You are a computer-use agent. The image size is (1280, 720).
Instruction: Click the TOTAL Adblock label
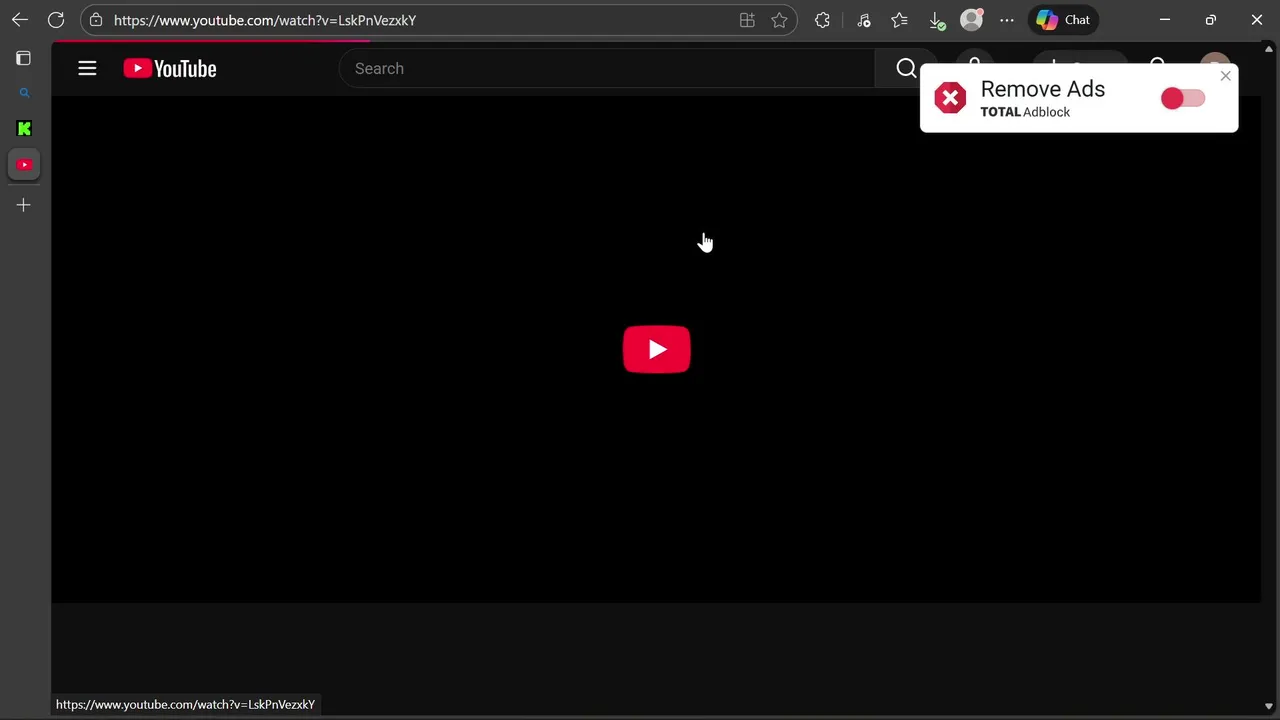click(x=1025, y=112)
